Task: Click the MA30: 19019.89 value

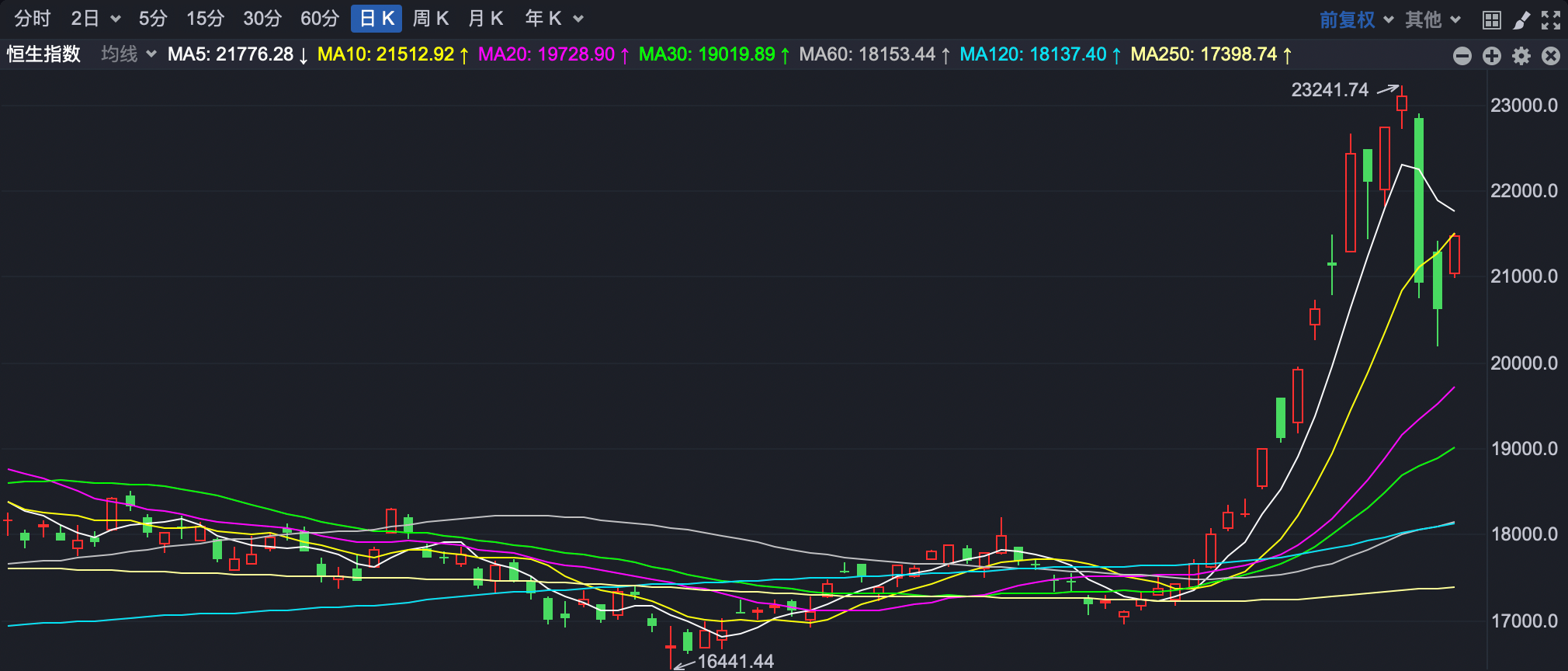Action: (x=714, y=54)
